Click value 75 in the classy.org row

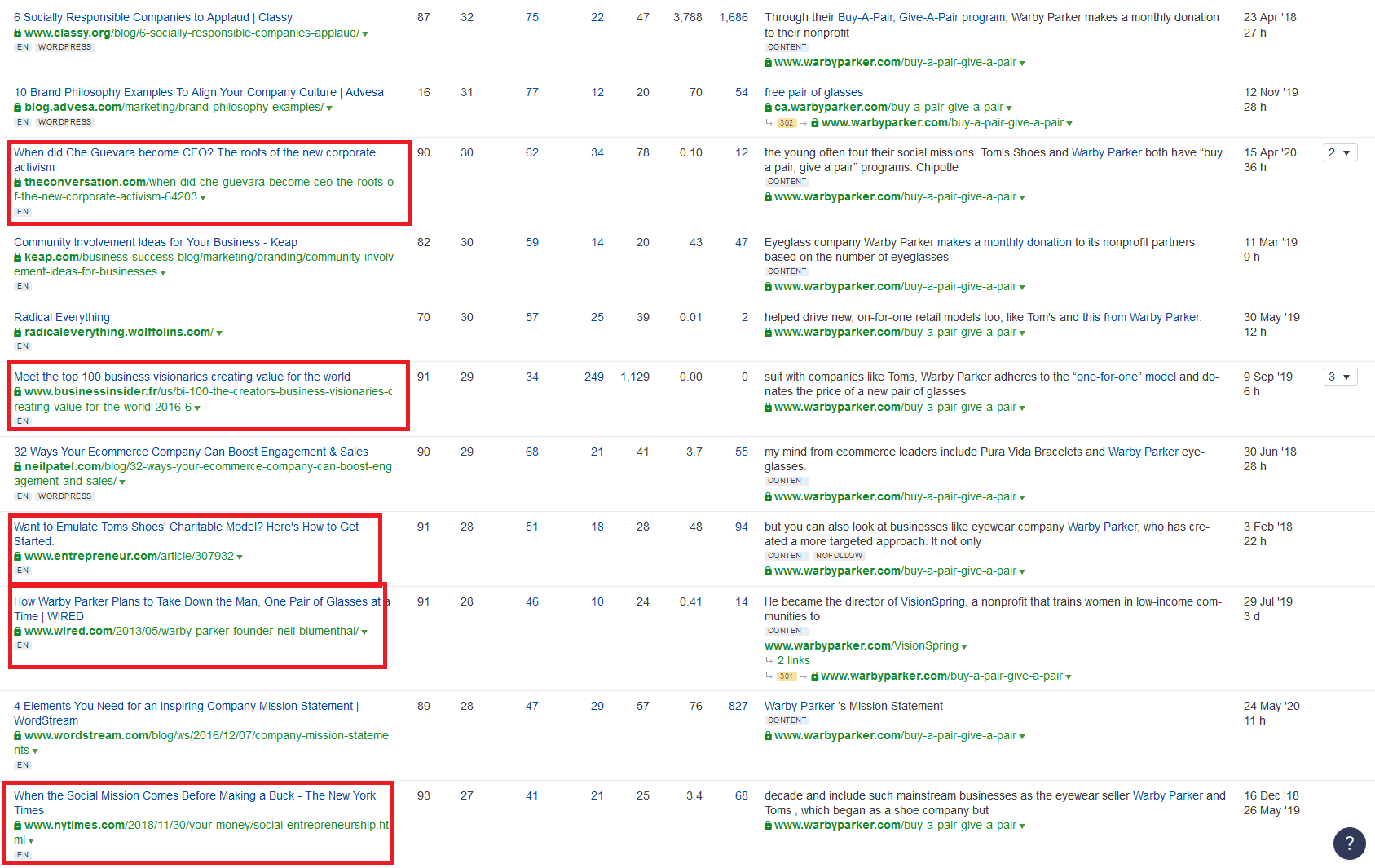tap(532, 17)
